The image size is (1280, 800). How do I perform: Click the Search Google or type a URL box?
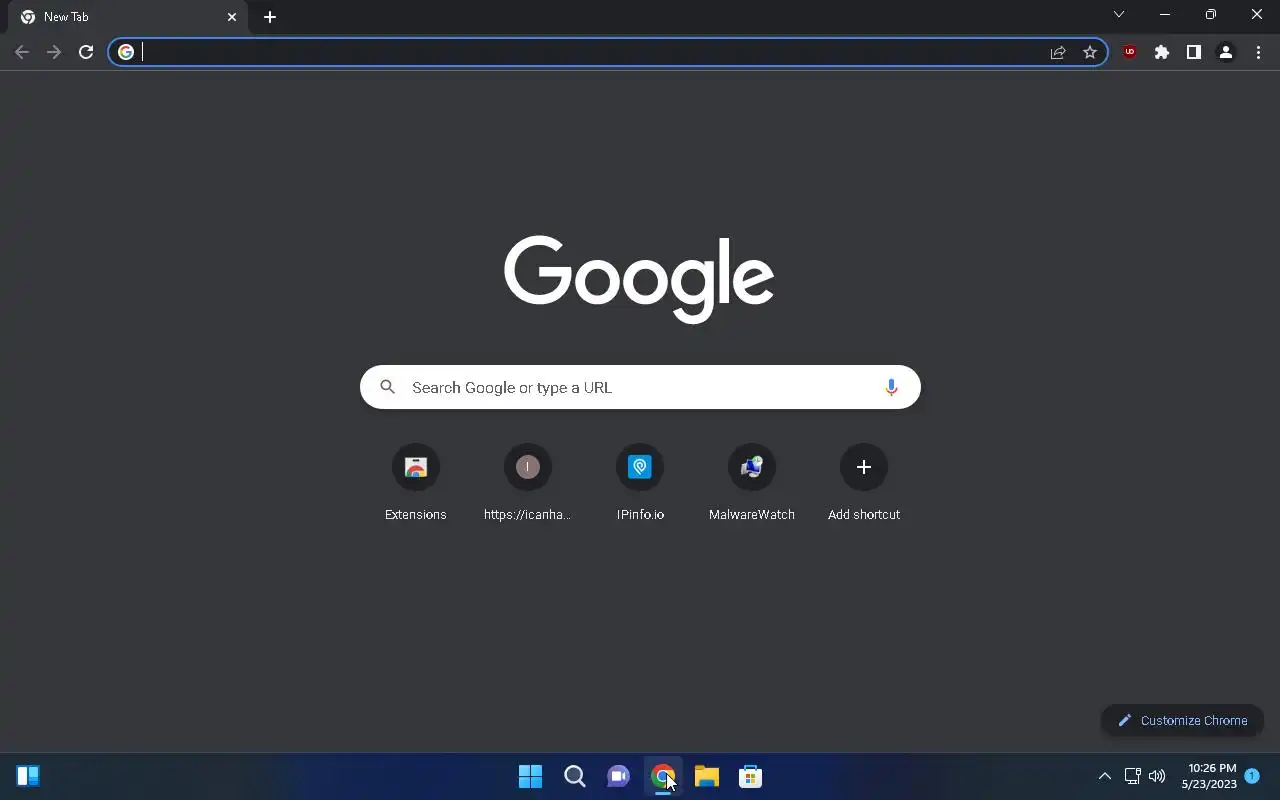(640, 387)
